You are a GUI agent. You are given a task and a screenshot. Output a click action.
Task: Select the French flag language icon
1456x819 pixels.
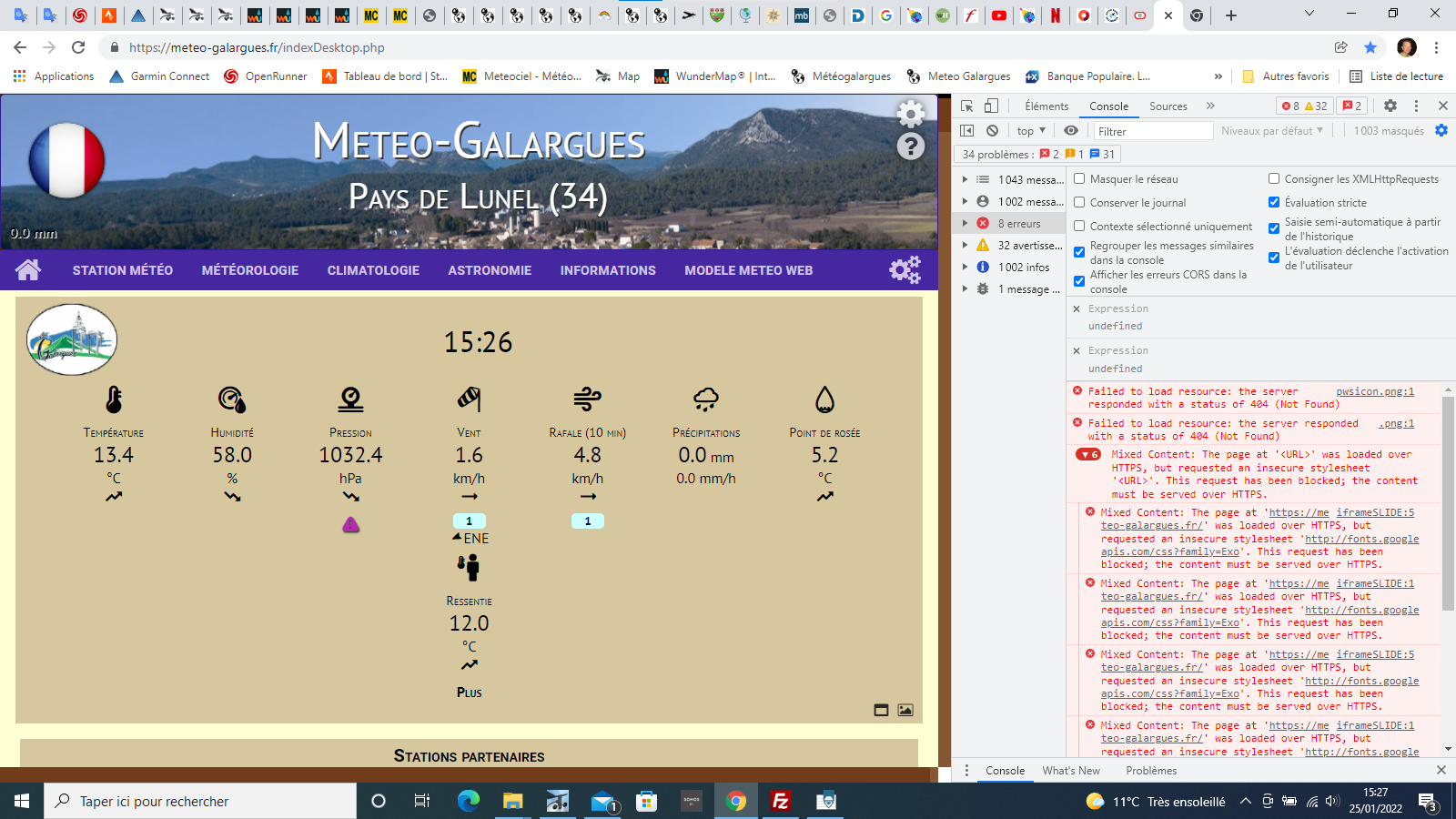(x=66, y=161)
